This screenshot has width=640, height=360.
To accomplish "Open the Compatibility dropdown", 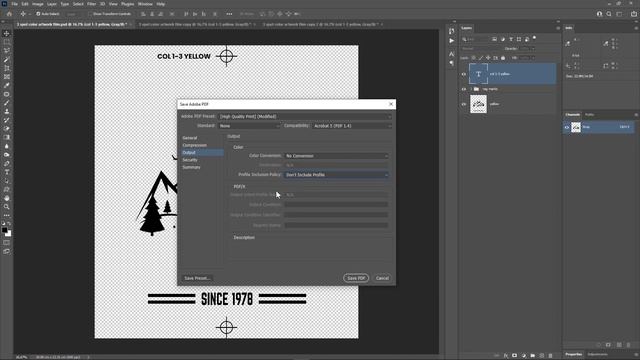I will click(352, 126).
